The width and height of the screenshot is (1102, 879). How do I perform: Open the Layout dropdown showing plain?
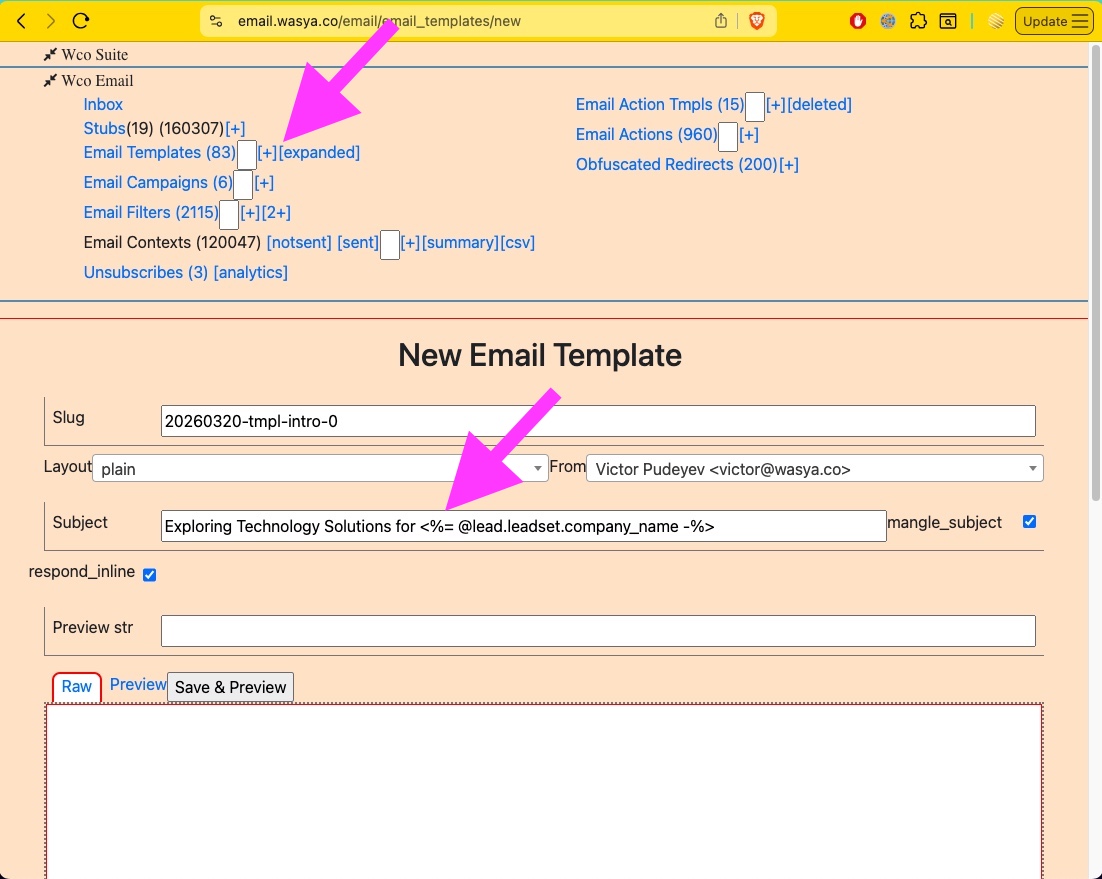point(320,468)
